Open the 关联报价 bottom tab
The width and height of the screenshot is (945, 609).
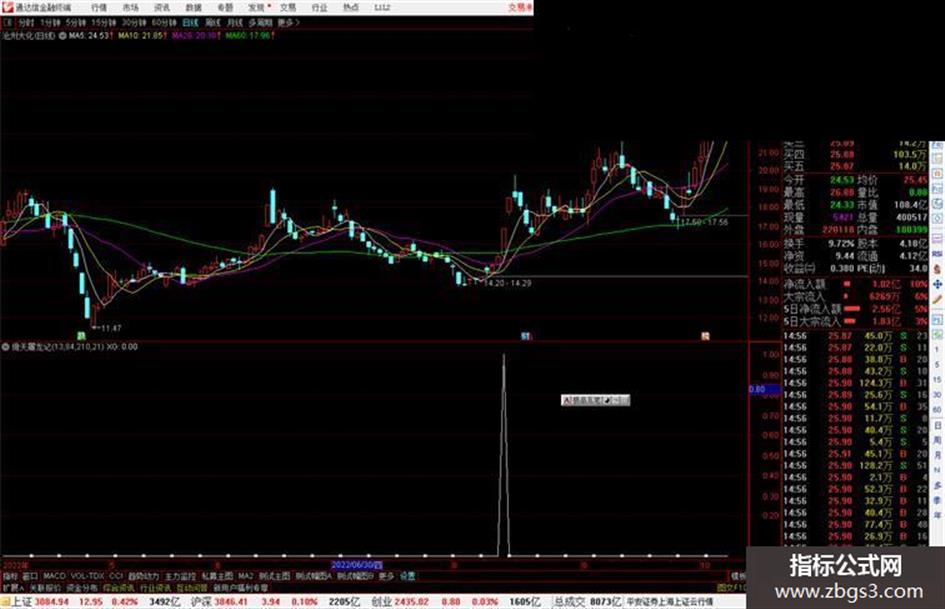[45, 587]
